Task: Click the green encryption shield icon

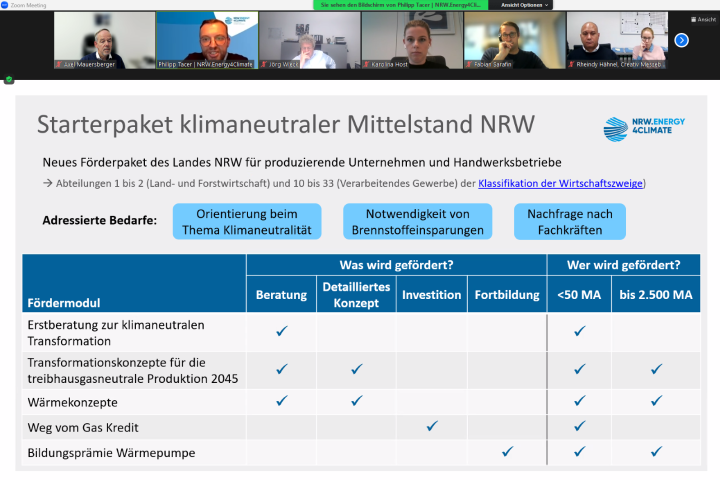Action: pyautogui.click(x=9, y=79)
